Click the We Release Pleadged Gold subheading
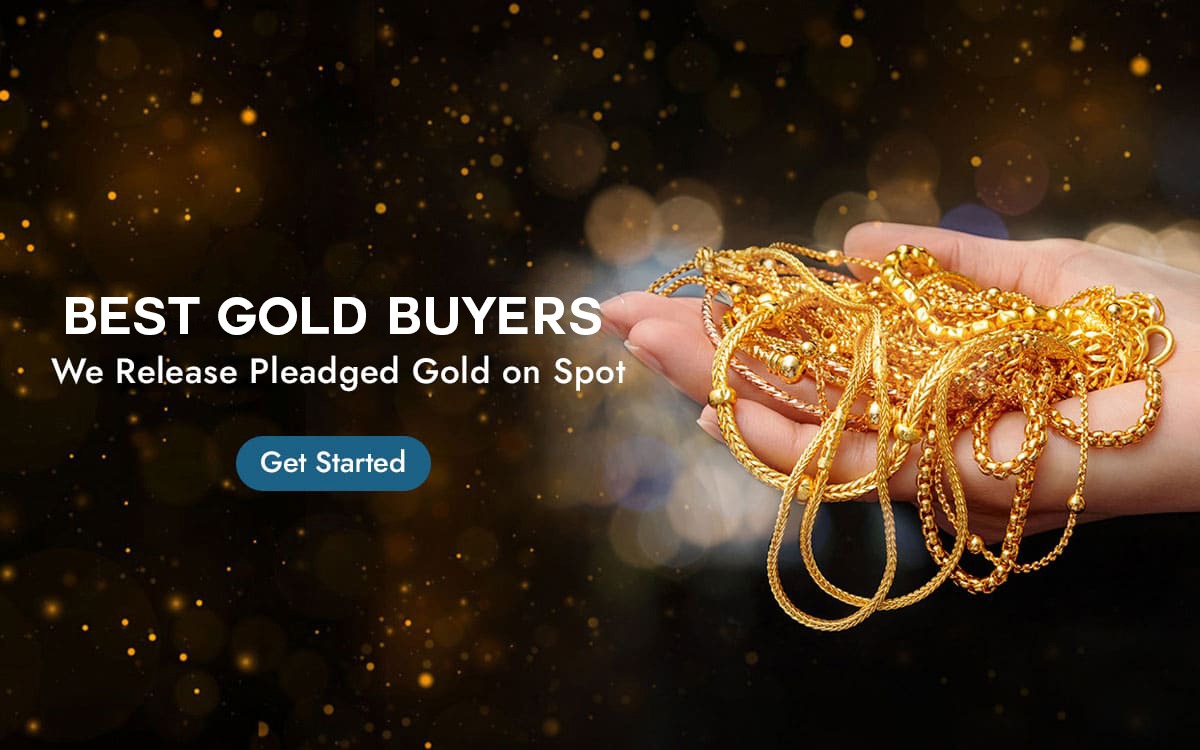1200x750 pixels. 338,372
